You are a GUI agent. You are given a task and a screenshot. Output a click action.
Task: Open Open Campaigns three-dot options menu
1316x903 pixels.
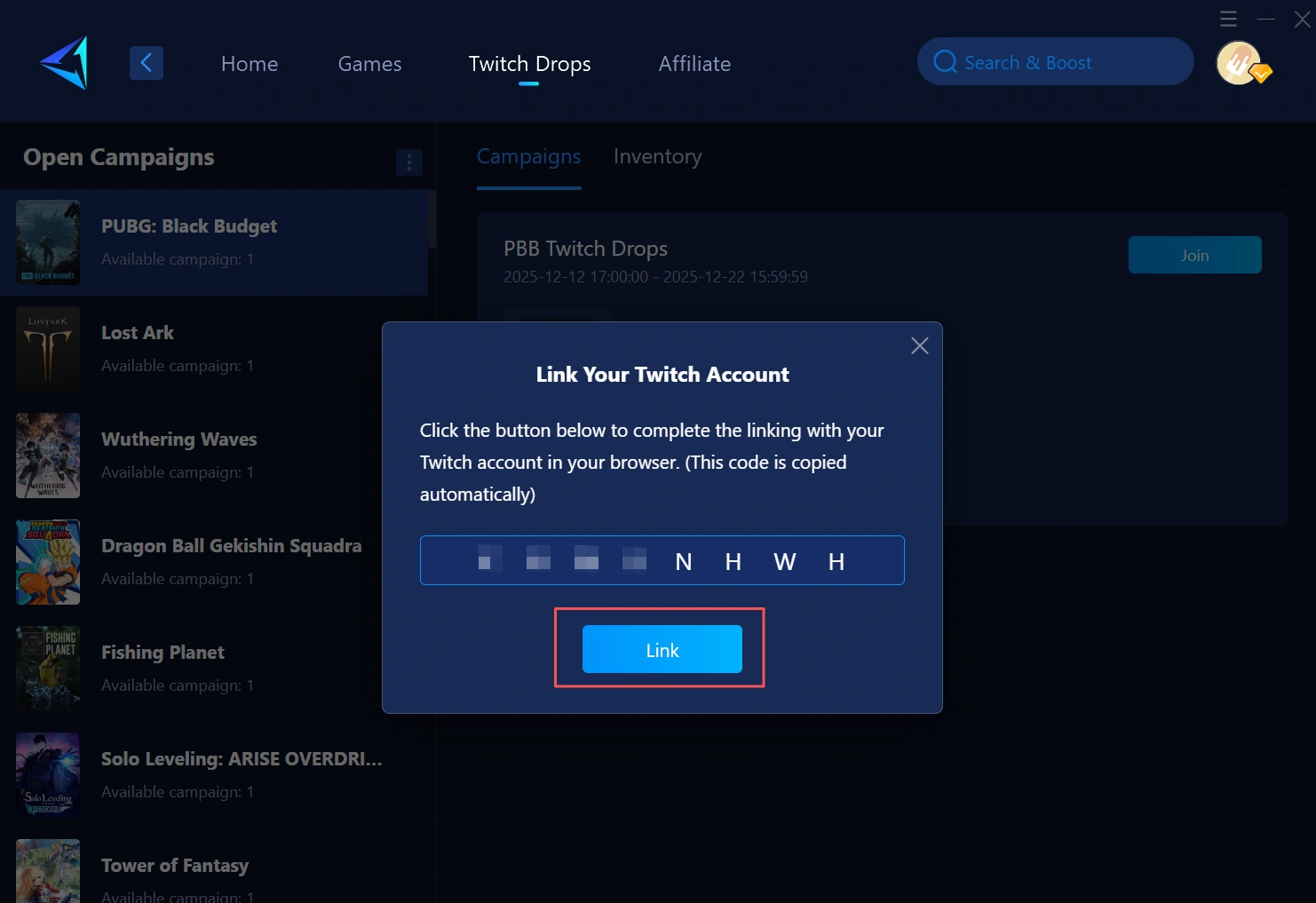pyautogui.click(x=408, y=162)
